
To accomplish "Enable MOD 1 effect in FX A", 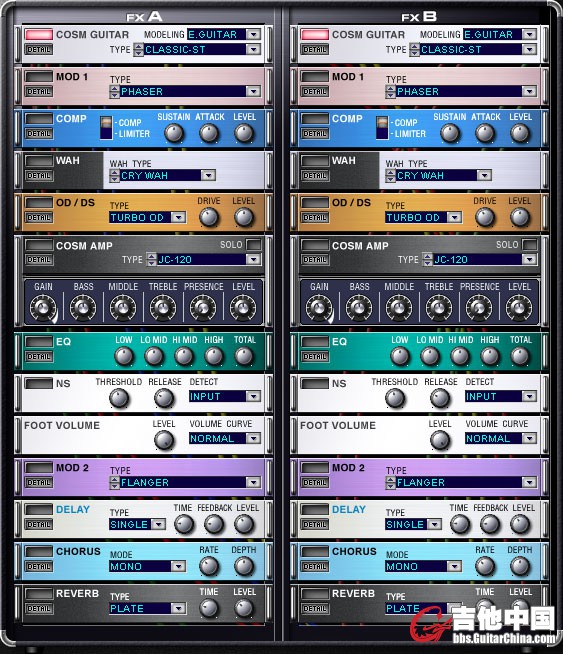I will [39, 76].
